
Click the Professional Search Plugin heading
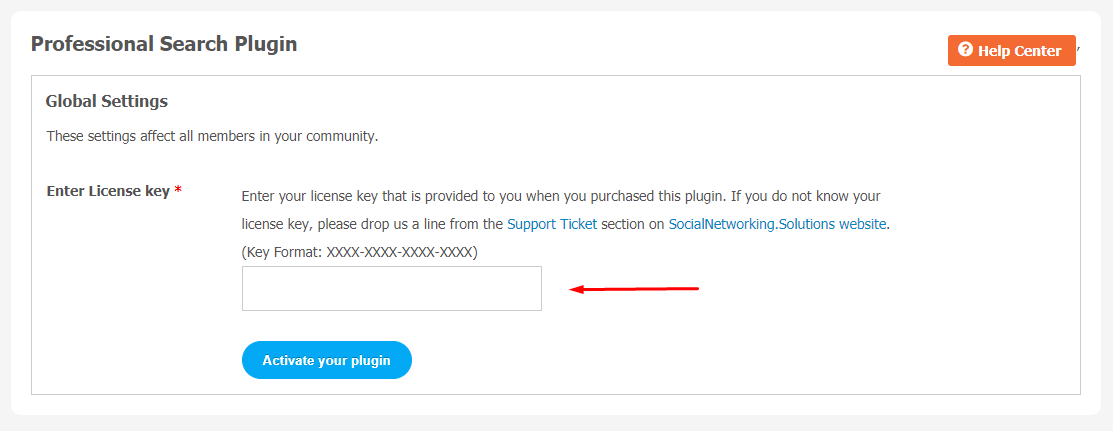pyautogui.click(x=164, y=44)
